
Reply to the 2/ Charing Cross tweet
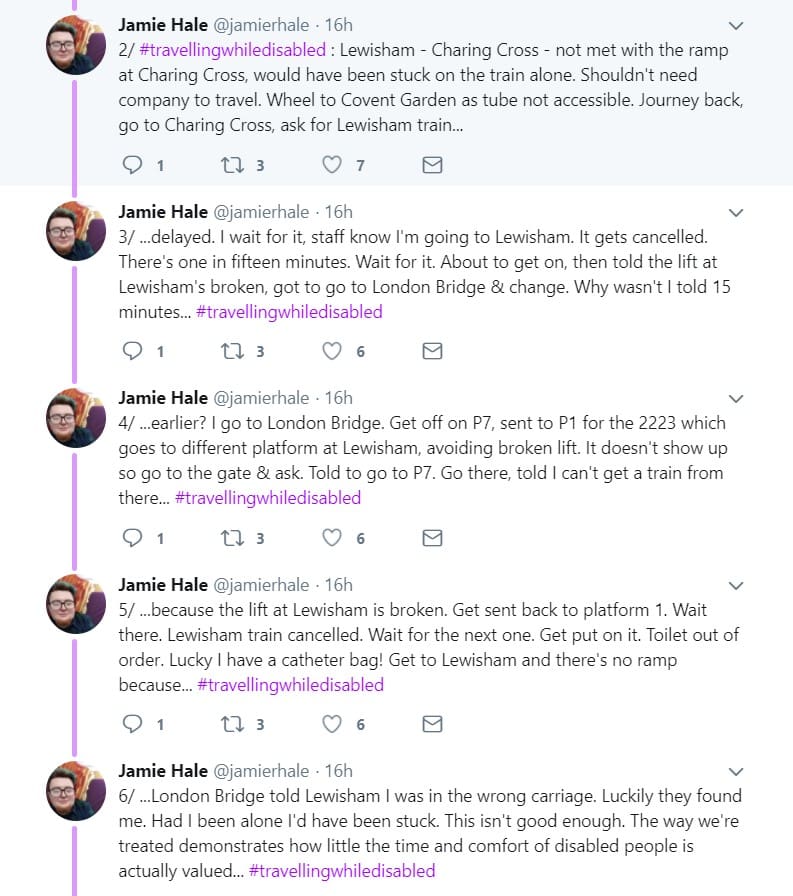click(x=133, y=165)
